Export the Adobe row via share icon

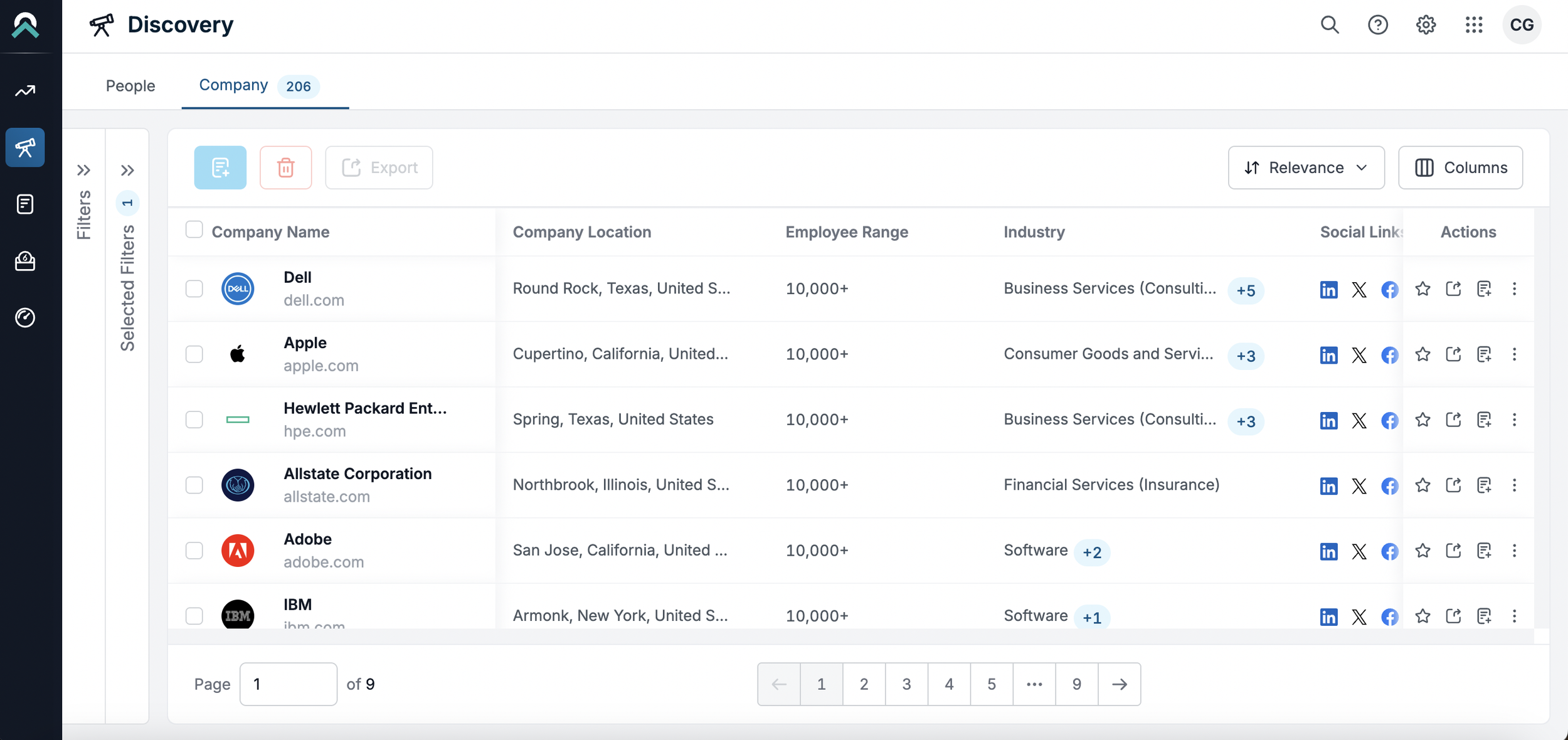coord(1453,550)
